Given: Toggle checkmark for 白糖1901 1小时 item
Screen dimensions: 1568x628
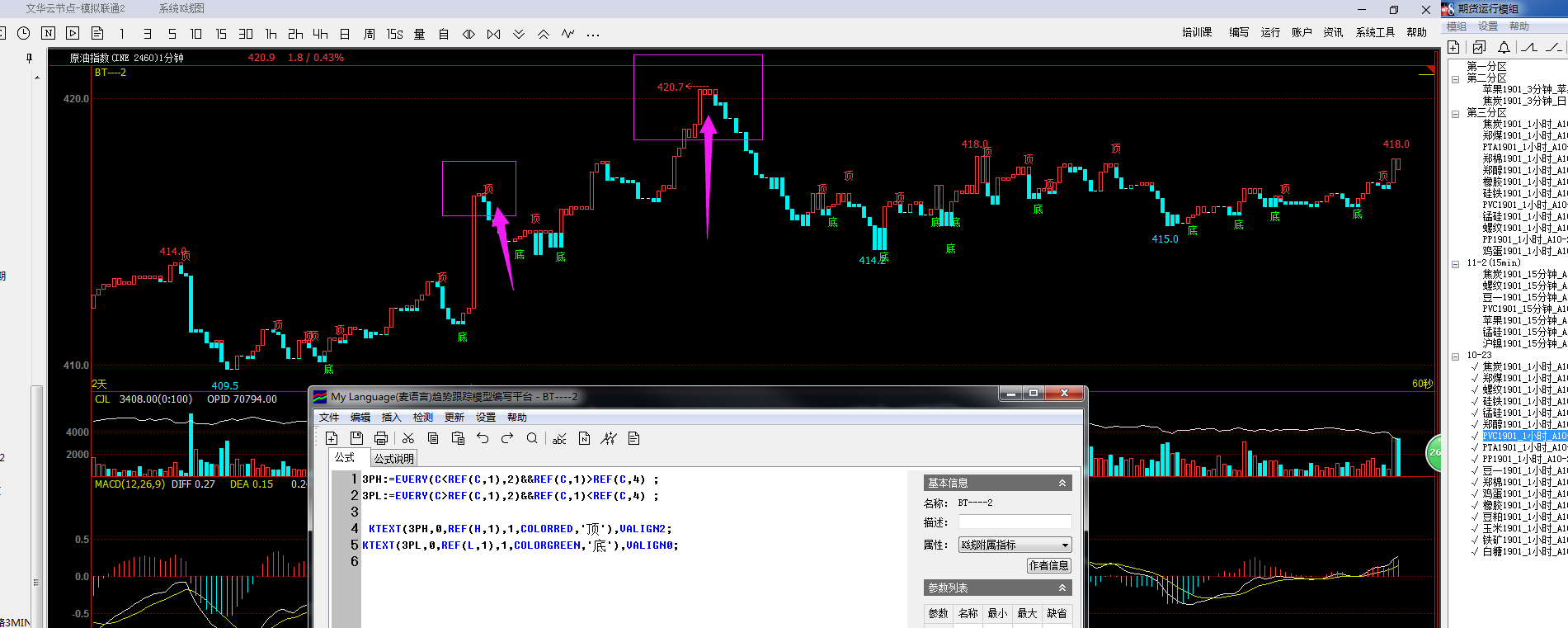Looking at the screenshot, I should tap(1475, 551).
